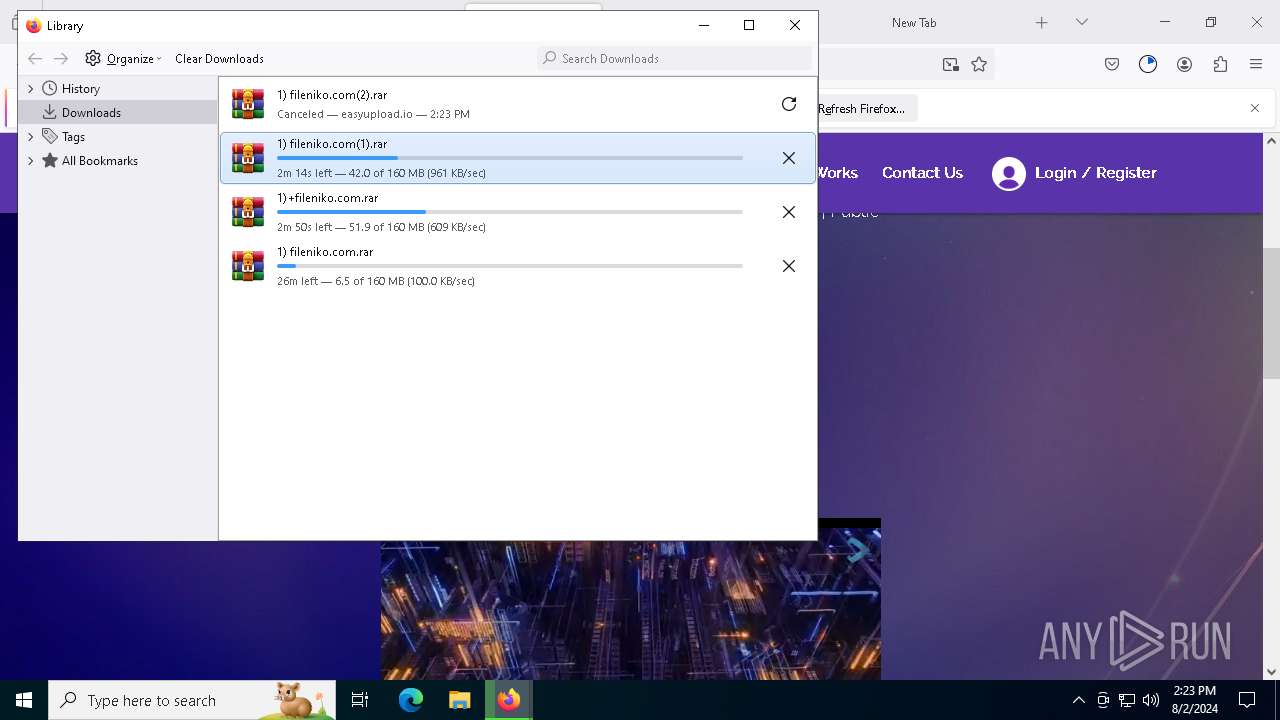Click the rar icon of 1)+fileniko.com.rar
The image size is (1280, 720).
[248, 212]
